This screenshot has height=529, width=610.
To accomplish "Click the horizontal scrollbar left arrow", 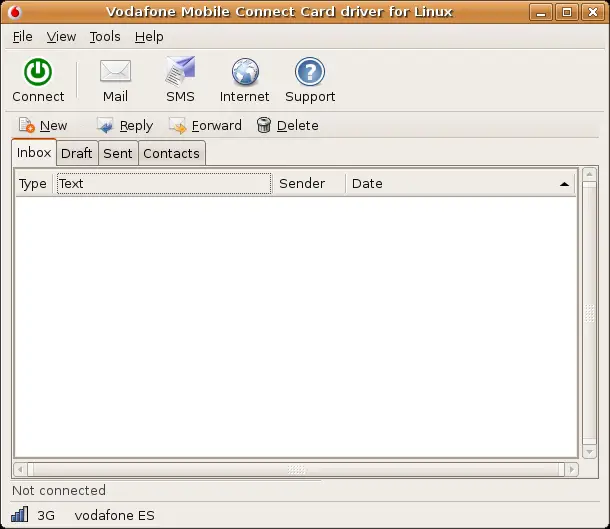I will click(20, 469).
